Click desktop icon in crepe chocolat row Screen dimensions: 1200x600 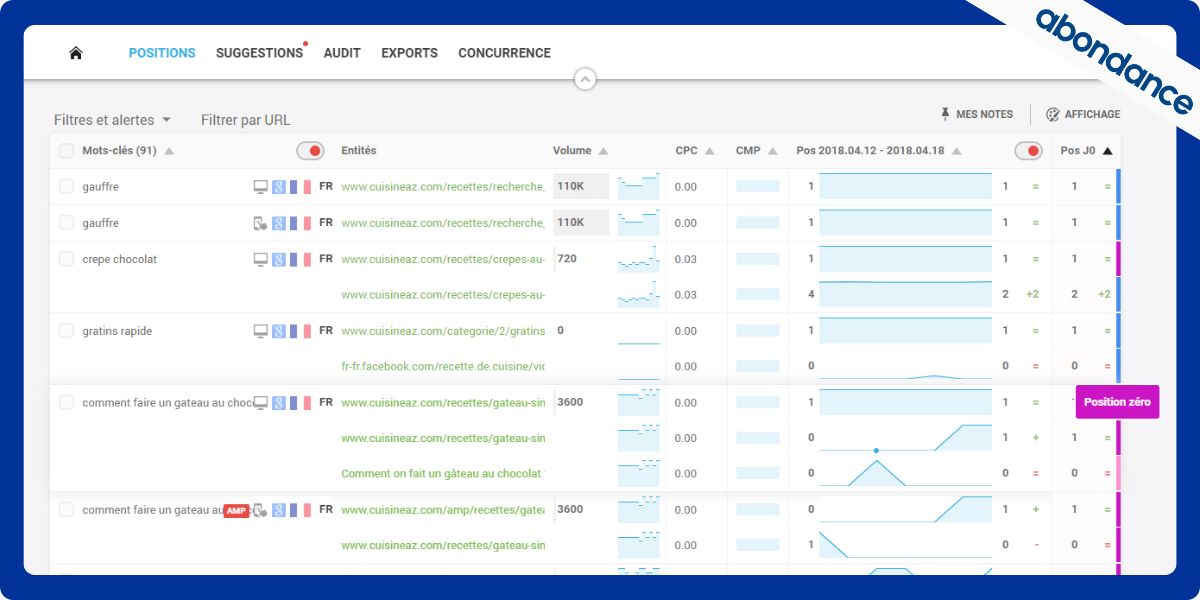coord(261,259)
